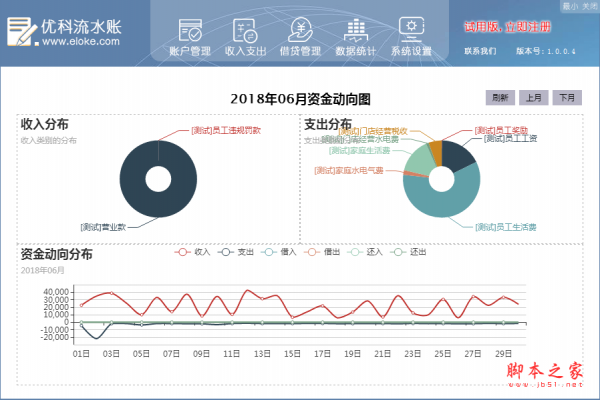The height and width of the screenshot is (400, 600).
Task: Open the 借贷管理 loan management icon
Action: coord(300,38)
